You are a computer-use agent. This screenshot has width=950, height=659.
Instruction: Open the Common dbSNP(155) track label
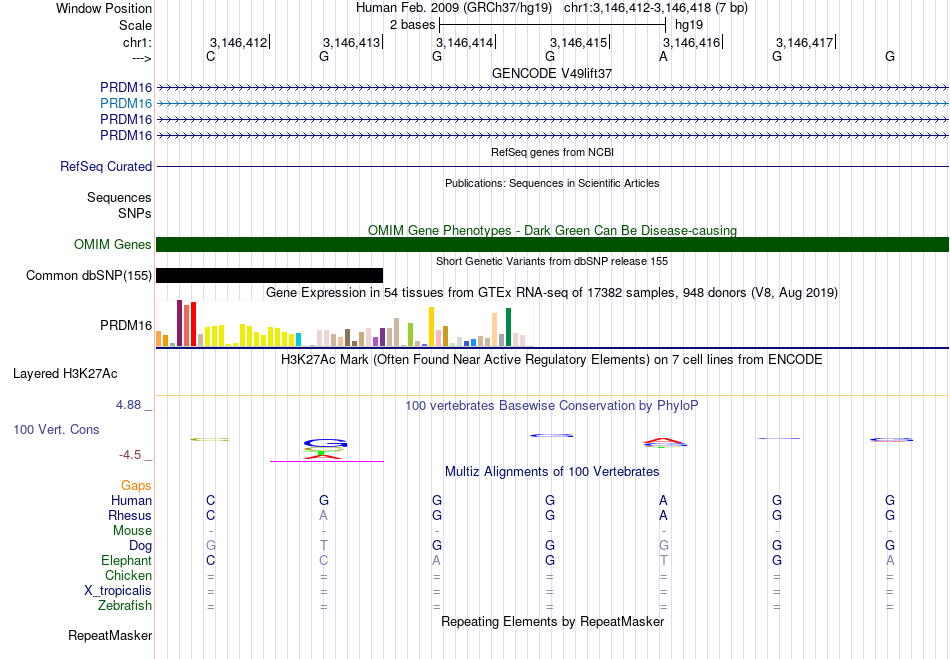tap(89, 276)
